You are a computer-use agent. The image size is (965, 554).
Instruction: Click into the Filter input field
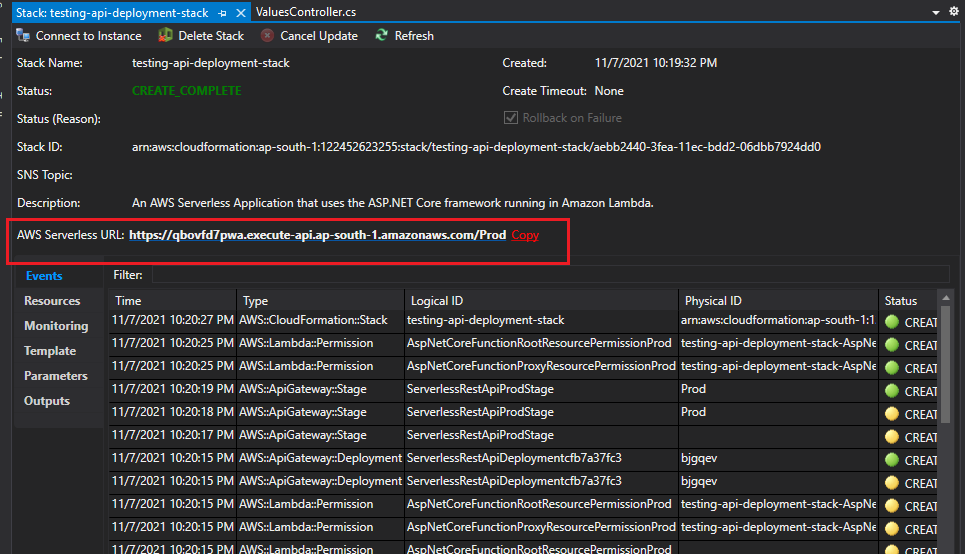coord(551,275)
